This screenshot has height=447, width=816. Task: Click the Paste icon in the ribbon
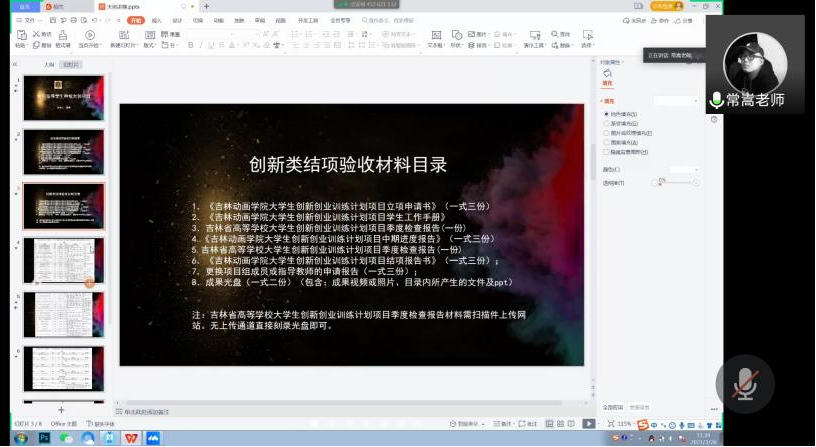20,34
